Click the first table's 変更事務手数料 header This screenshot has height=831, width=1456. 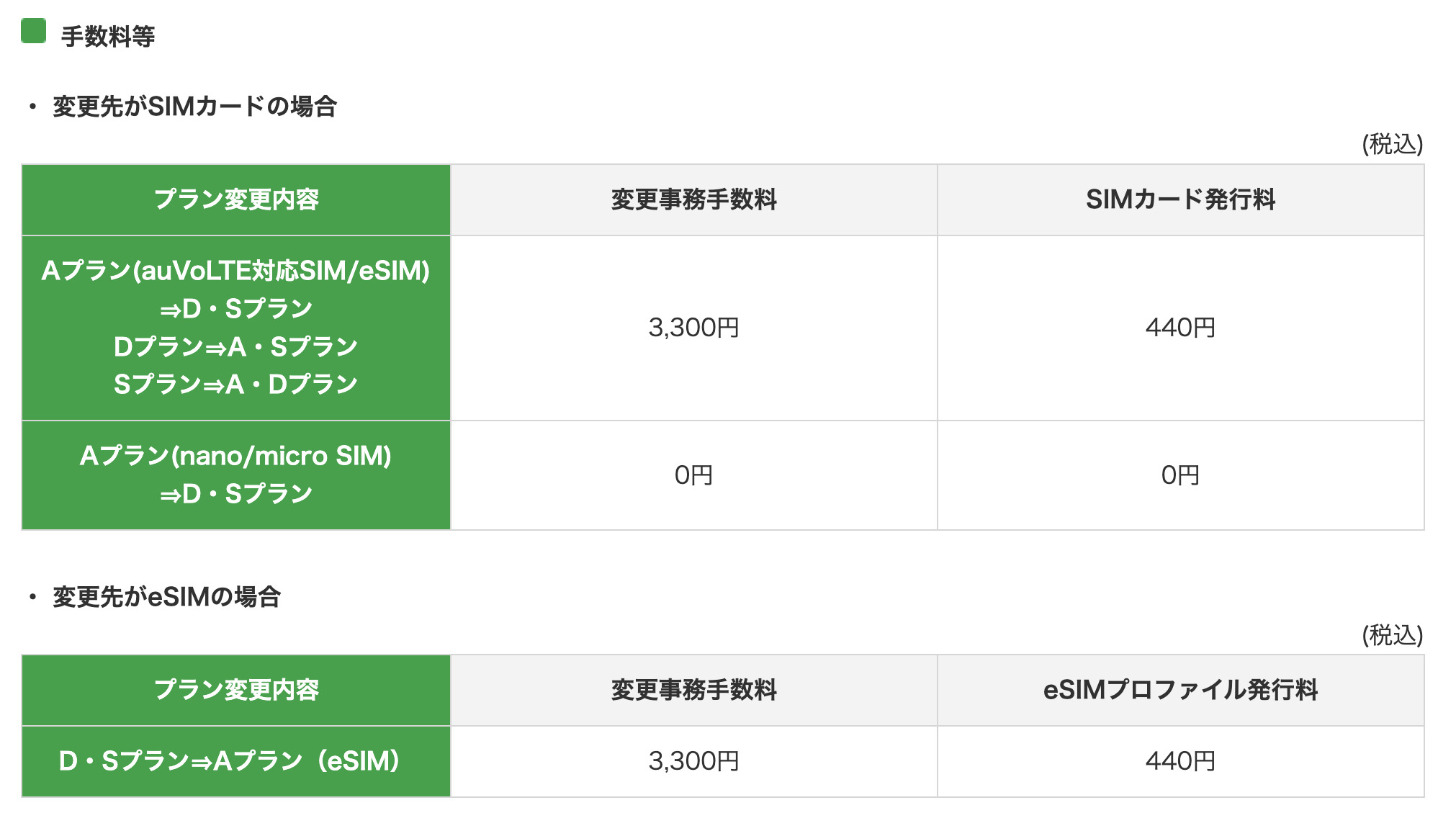pyautogui.click(x=693, y=199)
